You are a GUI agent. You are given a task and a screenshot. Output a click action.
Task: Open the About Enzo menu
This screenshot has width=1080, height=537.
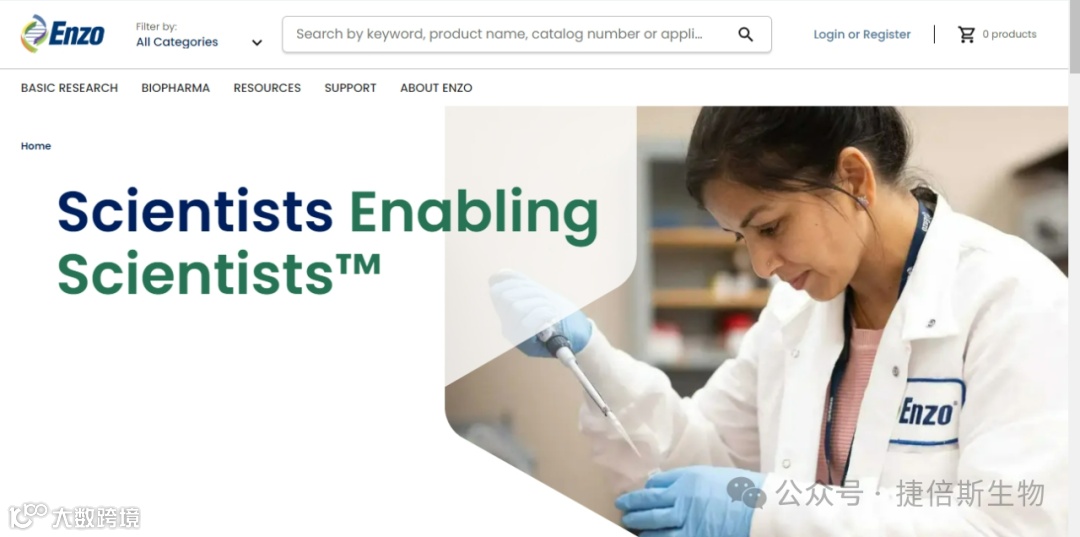coord(436,88)
